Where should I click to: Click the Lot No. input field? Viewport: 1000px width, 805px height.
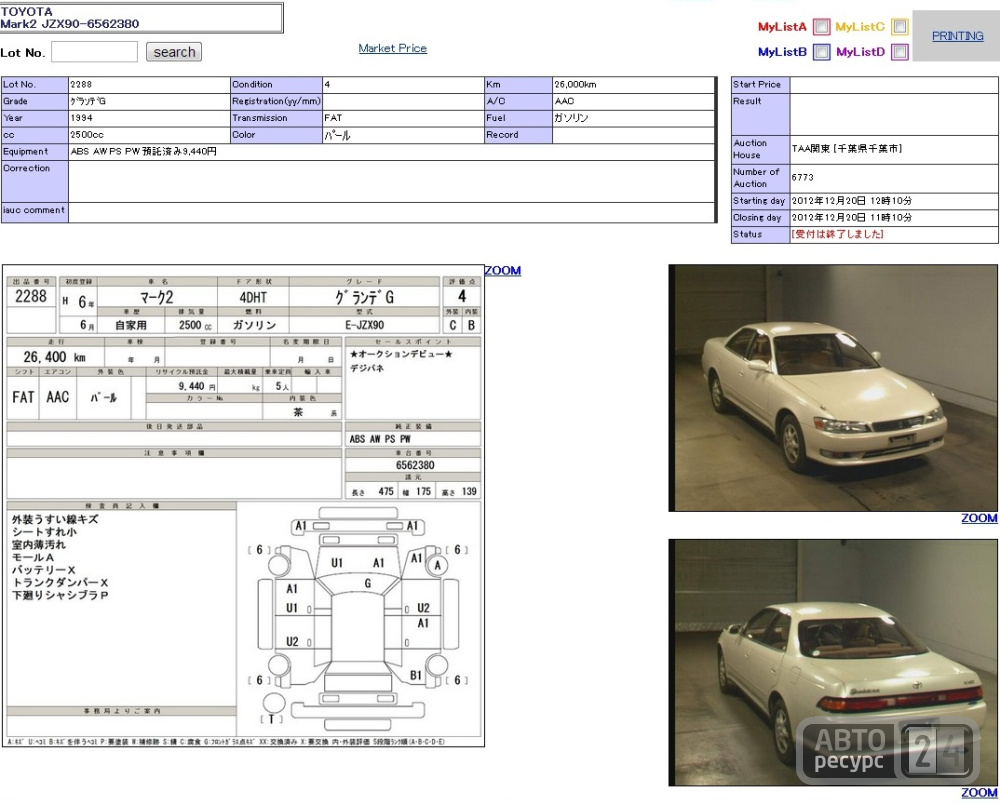pyautogui.click(x=94, y=52)
